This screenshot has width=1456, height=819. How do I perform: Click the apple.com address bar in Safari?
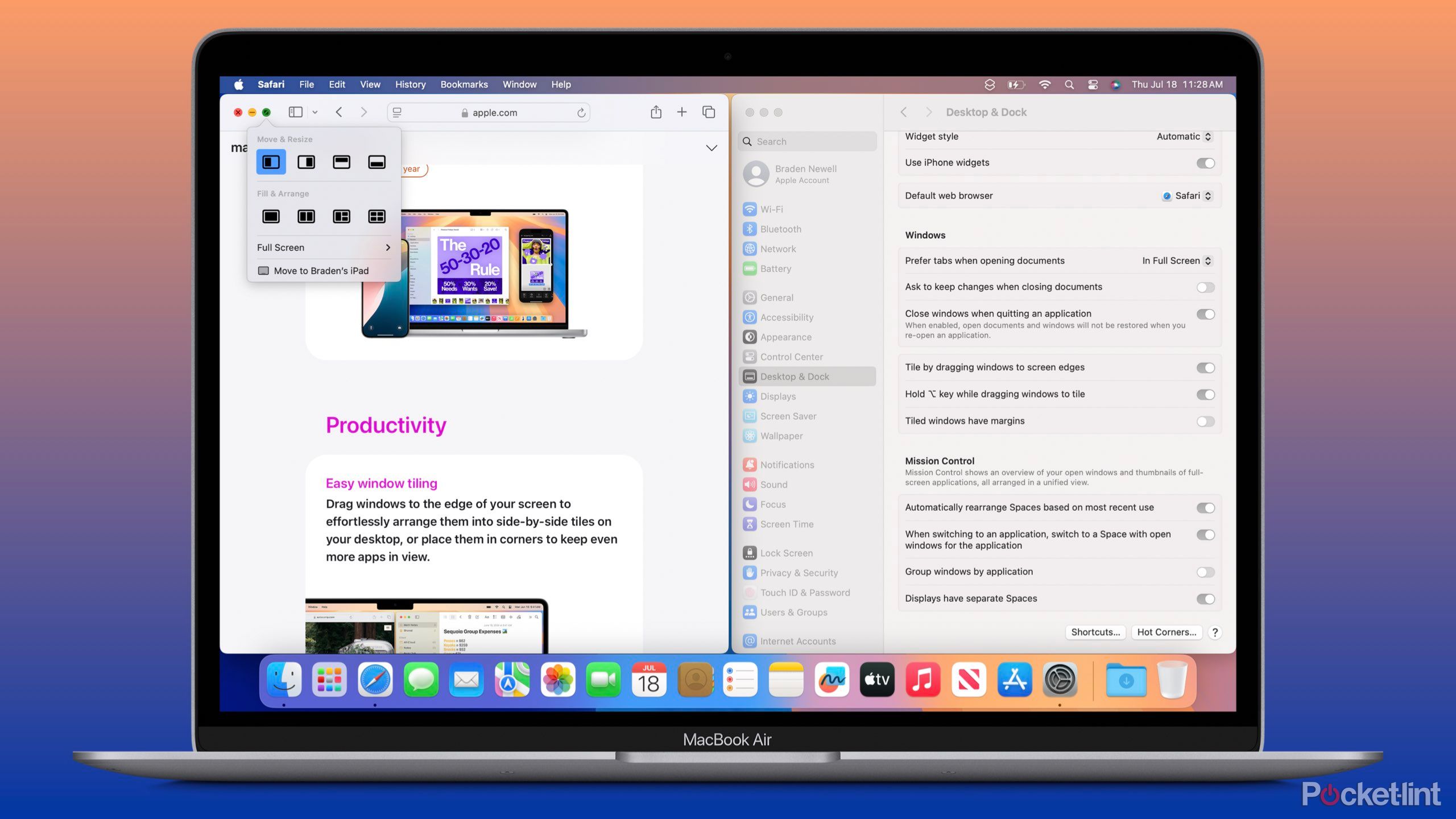point(491,111)
